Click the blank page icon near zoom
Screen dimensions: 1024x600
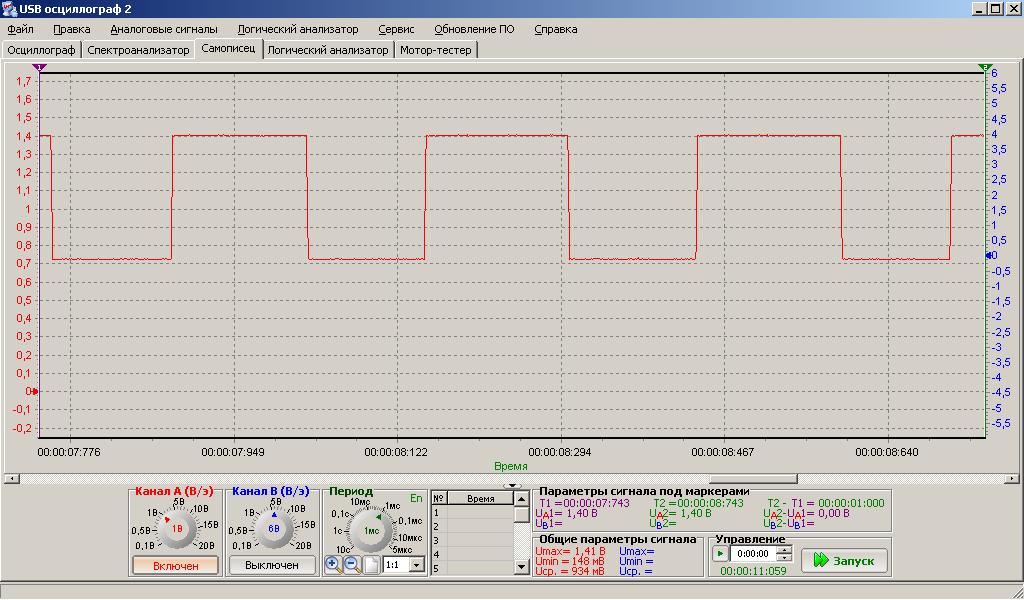click(370, 564)
